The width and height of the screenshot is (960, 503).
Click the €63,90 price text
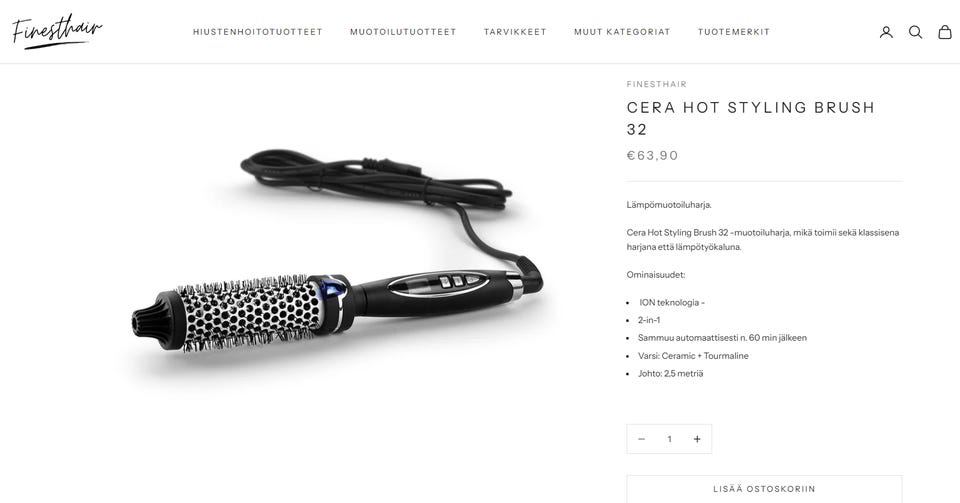coord(652,155)
